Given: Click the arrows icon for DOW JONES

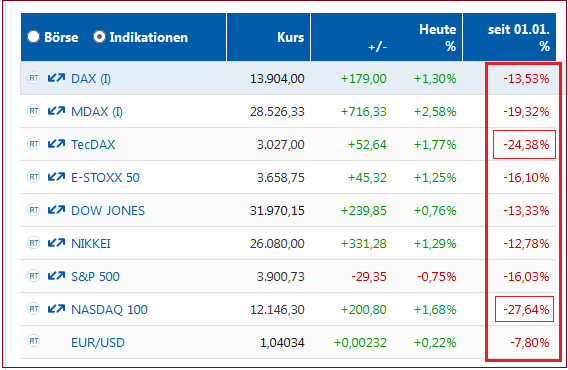Looking at the screenshot, I should point(56,210).
